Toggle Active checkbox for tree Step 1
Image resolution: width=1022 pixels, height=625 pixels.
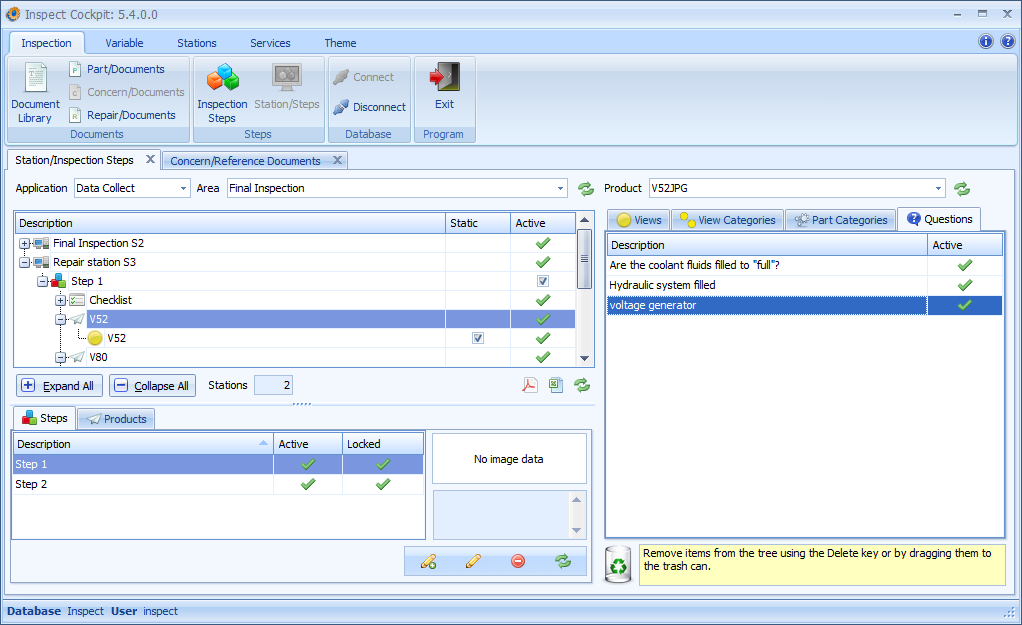point(543,281)
